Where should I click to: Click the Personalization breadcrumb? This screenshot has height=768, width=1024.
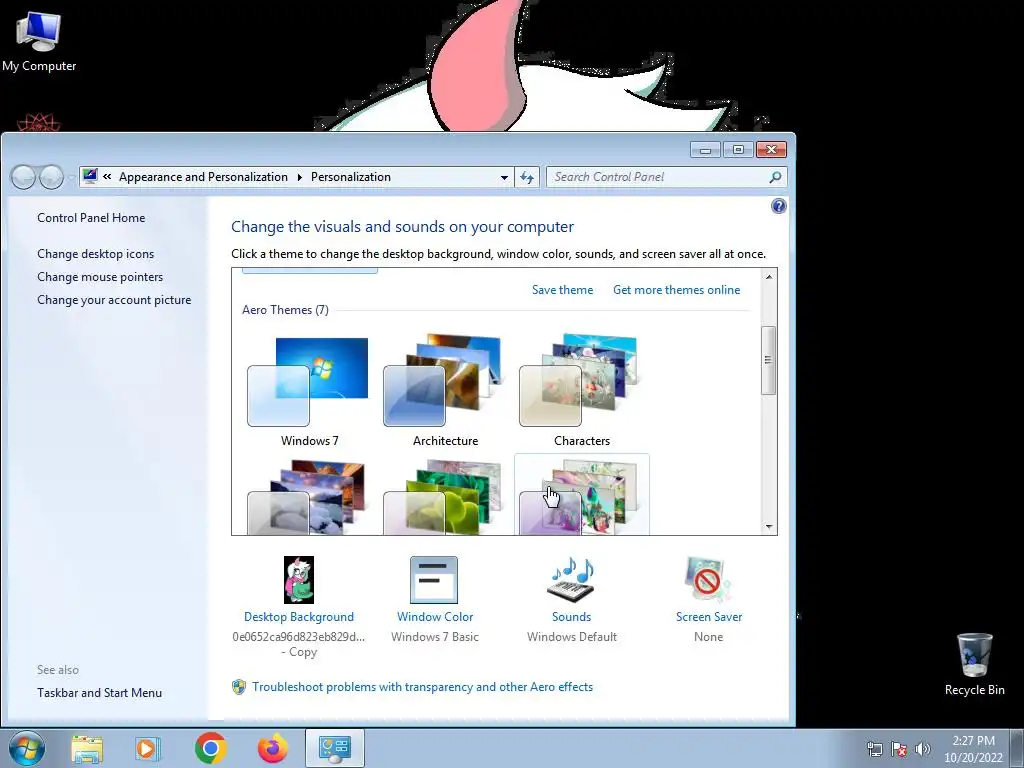(351, 177)
